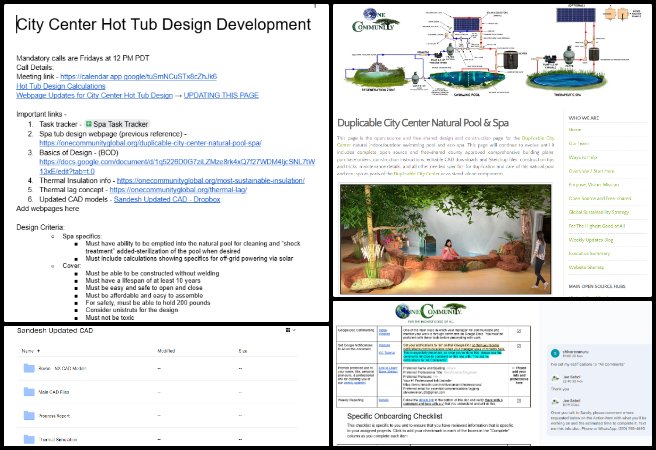Click the Name column sort arrow
The height and width of the screenshot is (450, 656).
pyautogui.click(x=40, y=353)
